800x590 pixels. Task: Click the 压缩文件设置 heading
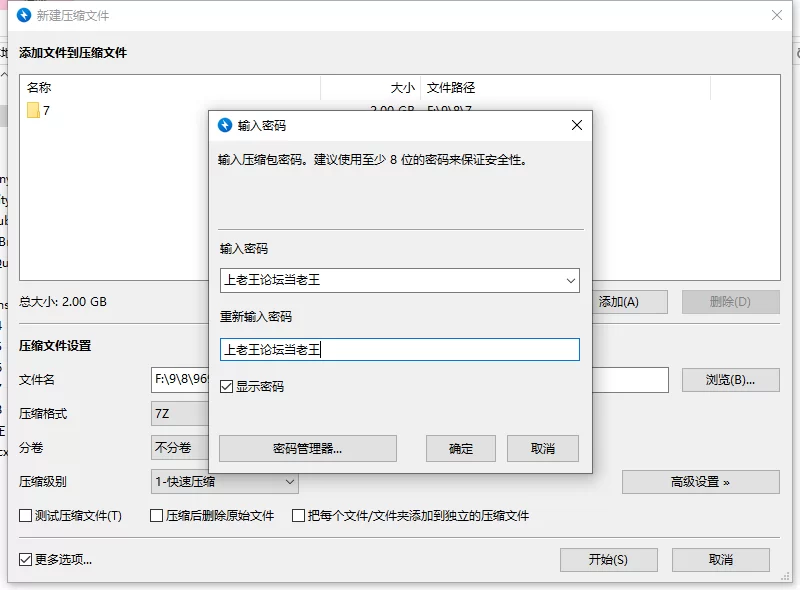click(x=55, y=346)
